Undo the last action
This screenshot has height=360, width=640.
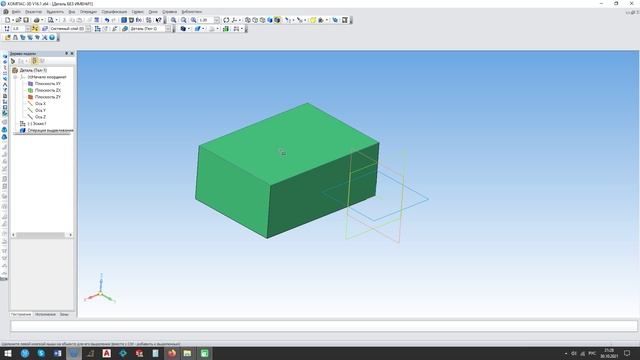[107, 20]
